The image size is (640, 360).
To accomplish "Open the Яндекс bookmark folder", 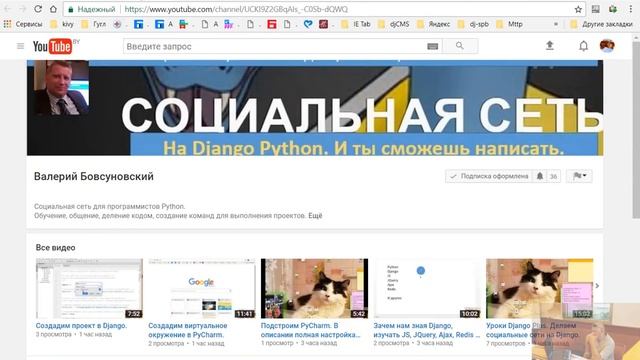I will point(433,24).
